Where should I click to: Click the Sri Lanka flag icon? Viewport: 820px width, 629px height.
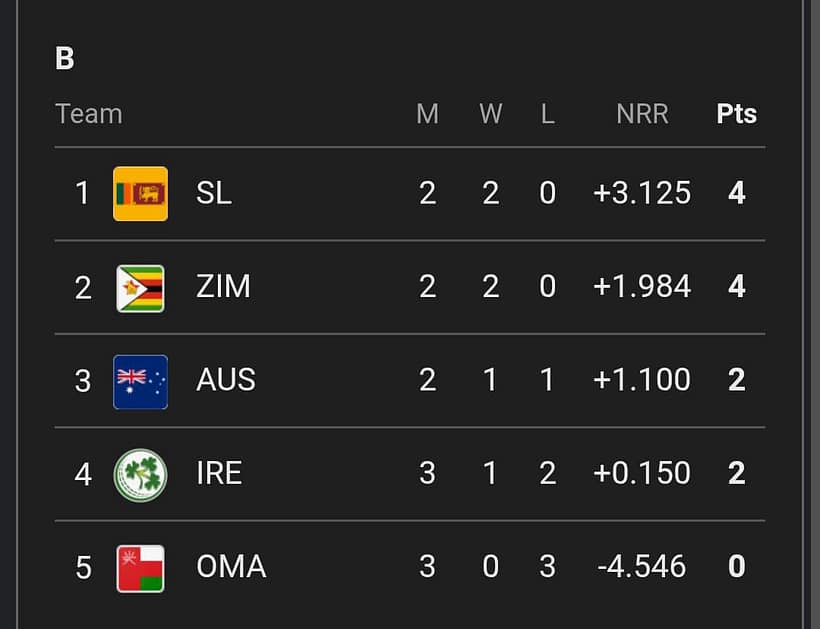click(140, 193)
